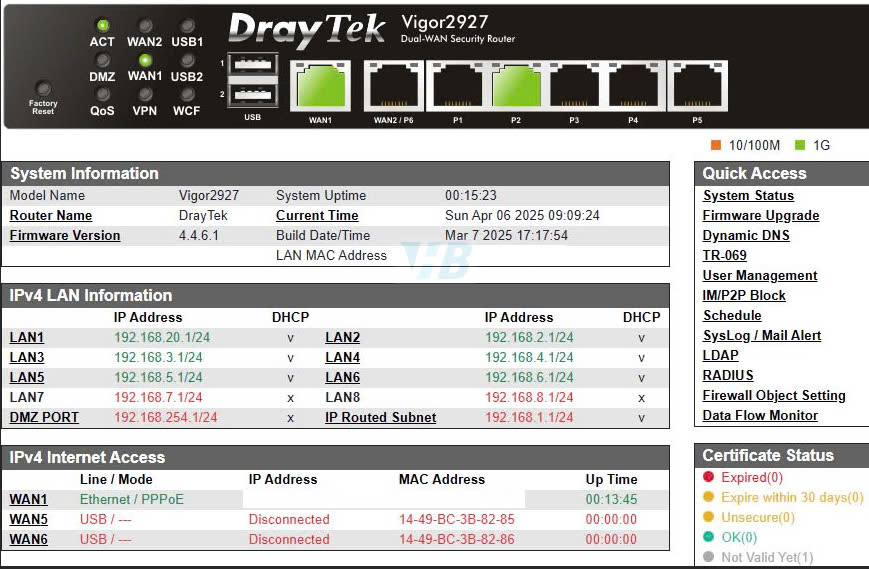
Task: Open Dynamic DNS in Quick Access
Action: coord(746,235)
